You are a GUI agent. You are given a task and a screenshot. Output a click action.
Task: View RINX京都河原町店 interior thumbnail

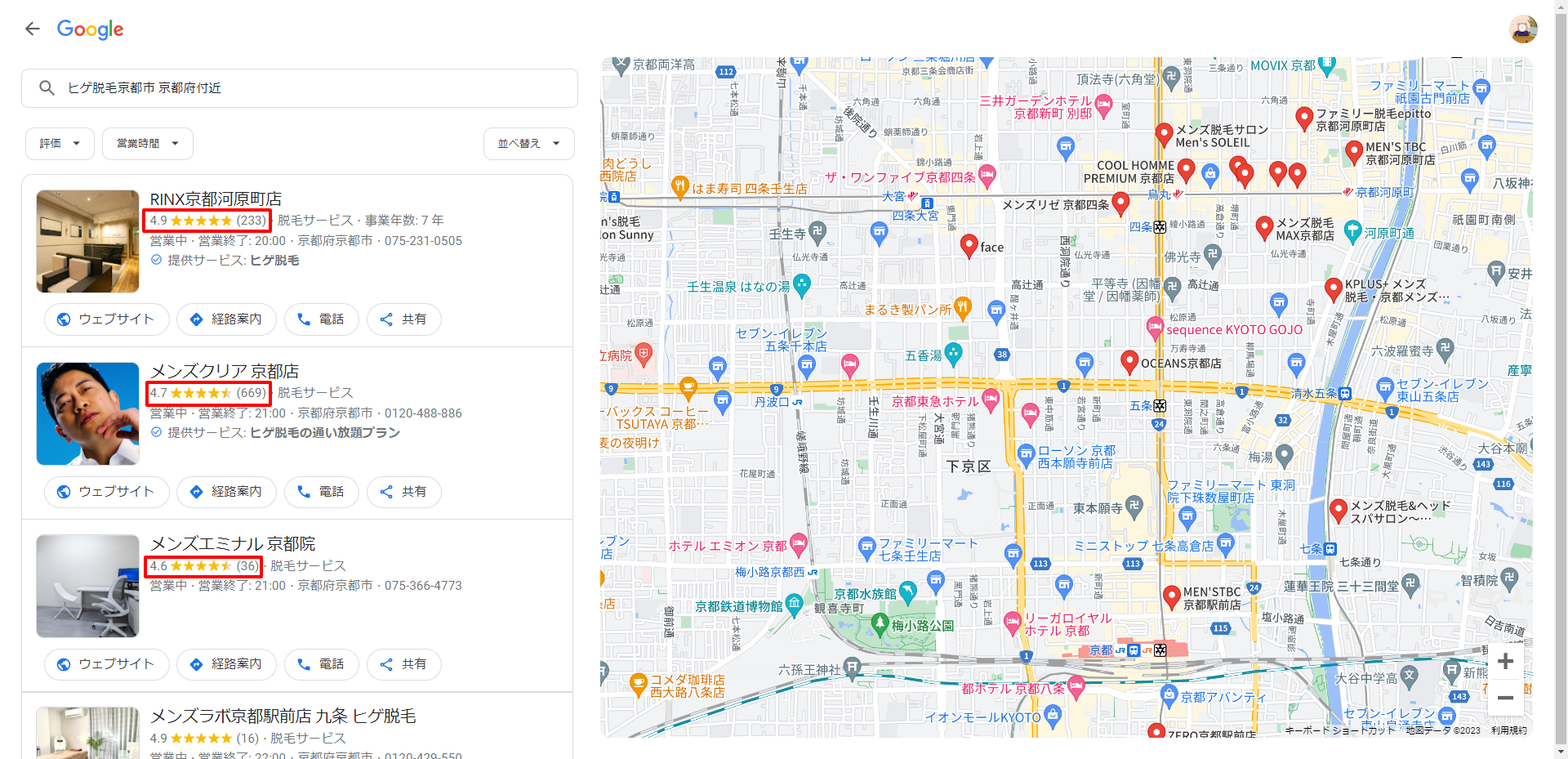click(x=88, y=241)
